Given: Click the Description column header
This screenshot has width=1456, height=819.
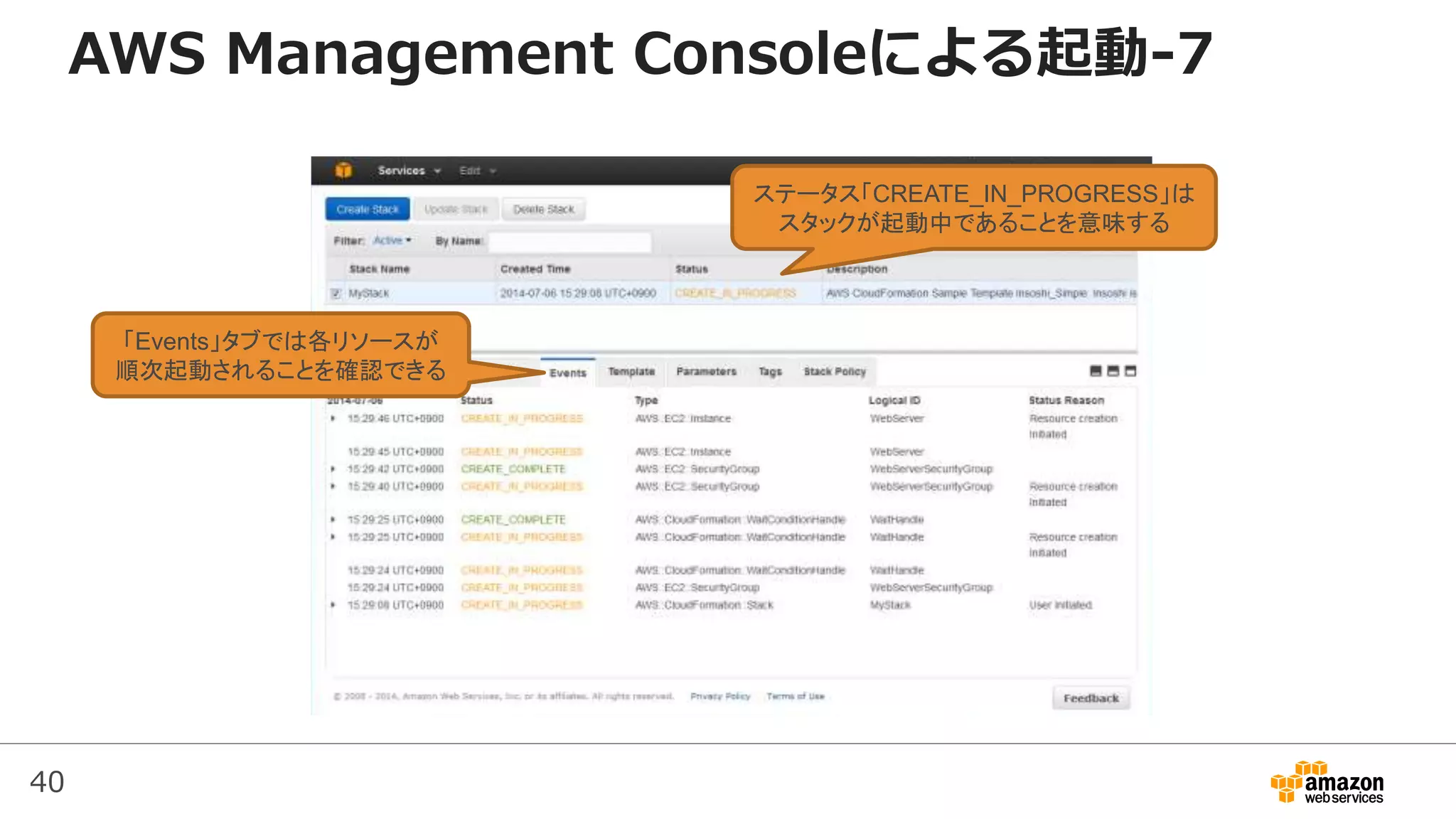Looking at the screenshot, I should (x=857, y=269).
